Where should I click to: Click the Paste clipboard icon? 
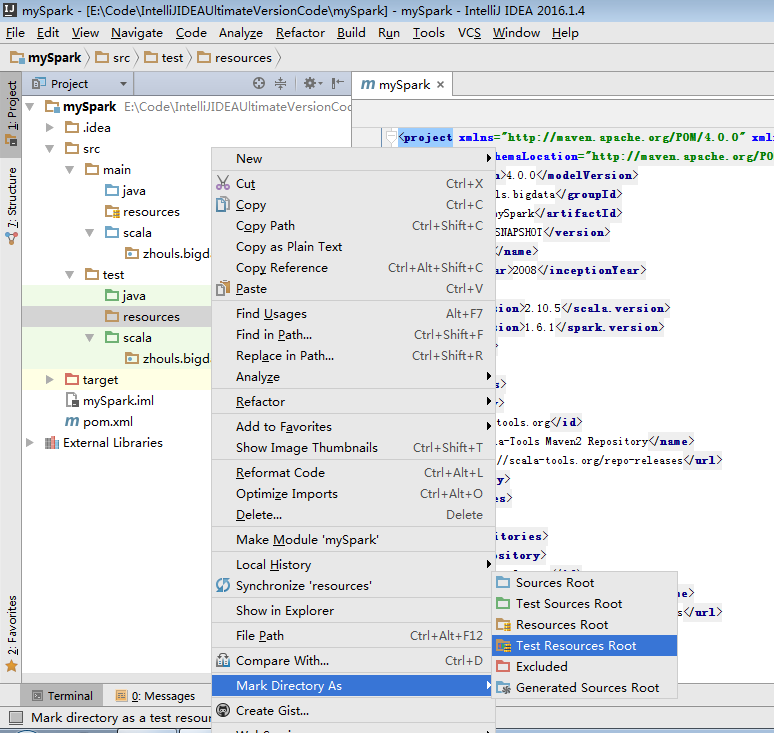tap(223, 288)
